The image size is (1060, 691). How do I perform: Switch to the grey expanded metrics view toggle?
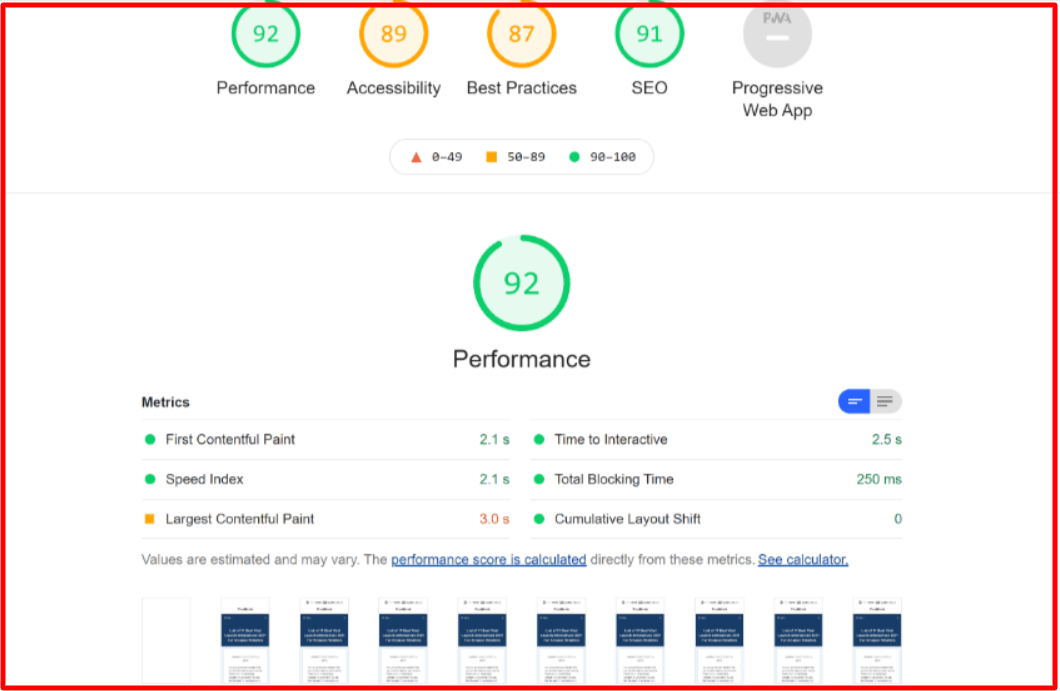(885, 402)
